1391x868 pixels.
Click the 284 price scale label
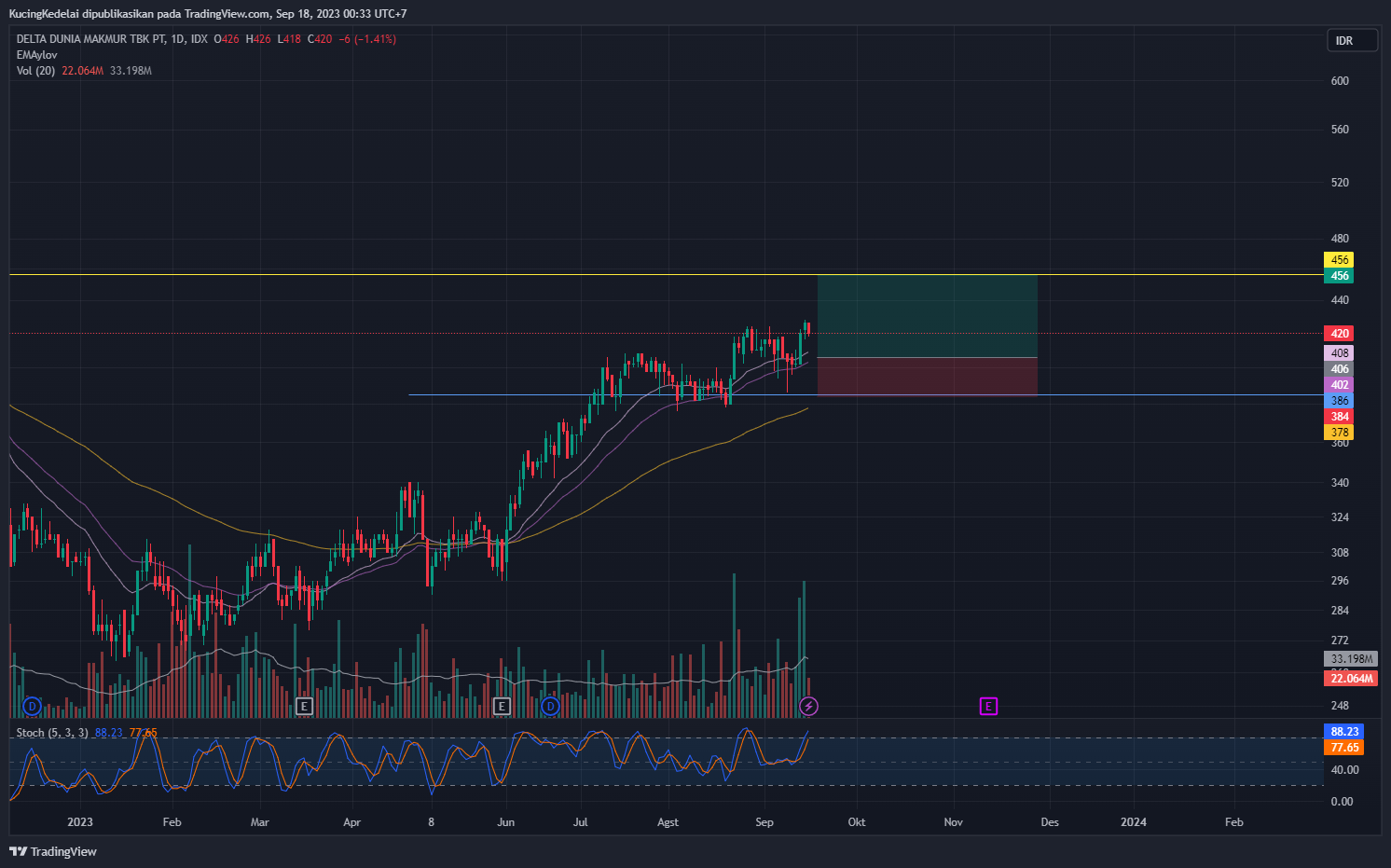1340,611
